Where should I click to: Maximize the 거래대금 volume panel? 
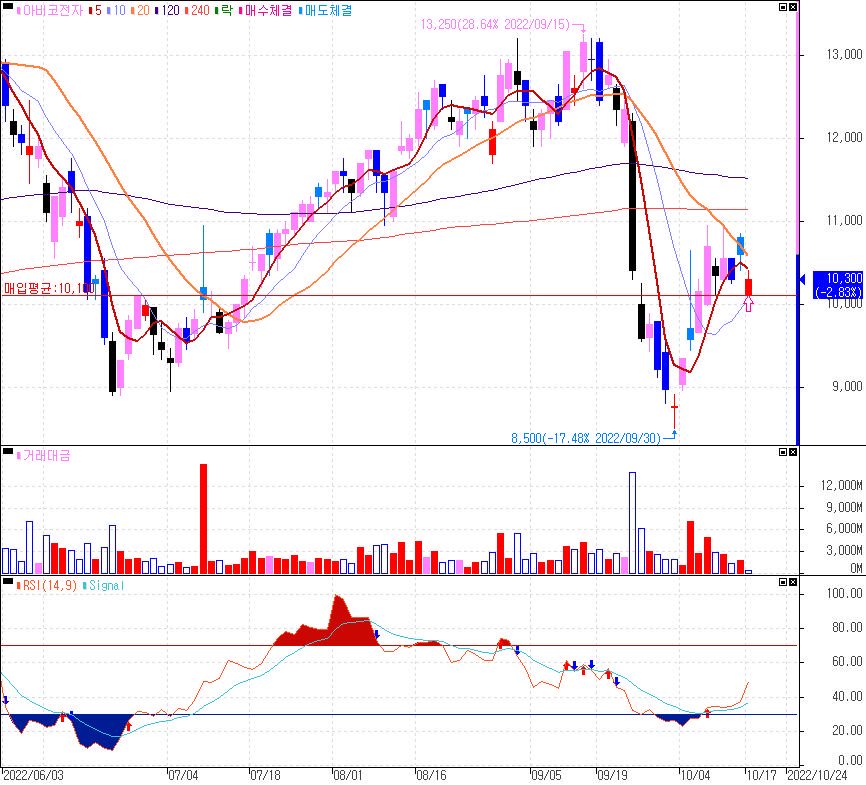783,452
